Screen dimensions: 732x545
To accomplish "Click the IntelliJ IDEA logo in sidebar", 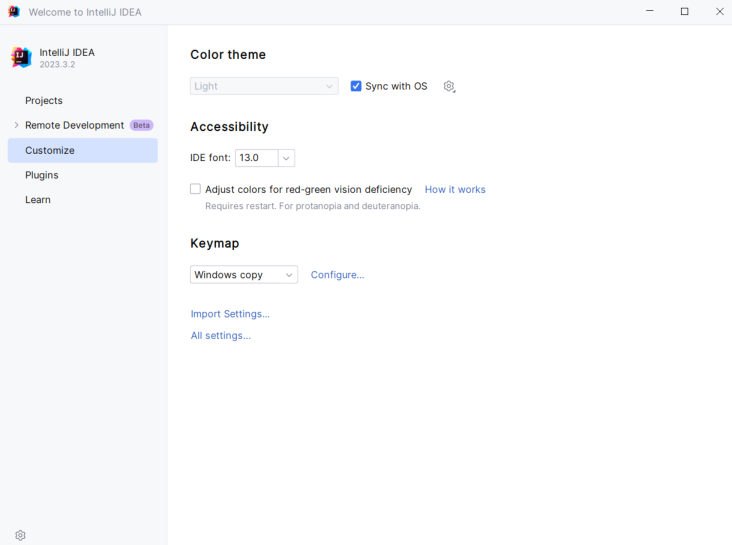I will [21, 57].
